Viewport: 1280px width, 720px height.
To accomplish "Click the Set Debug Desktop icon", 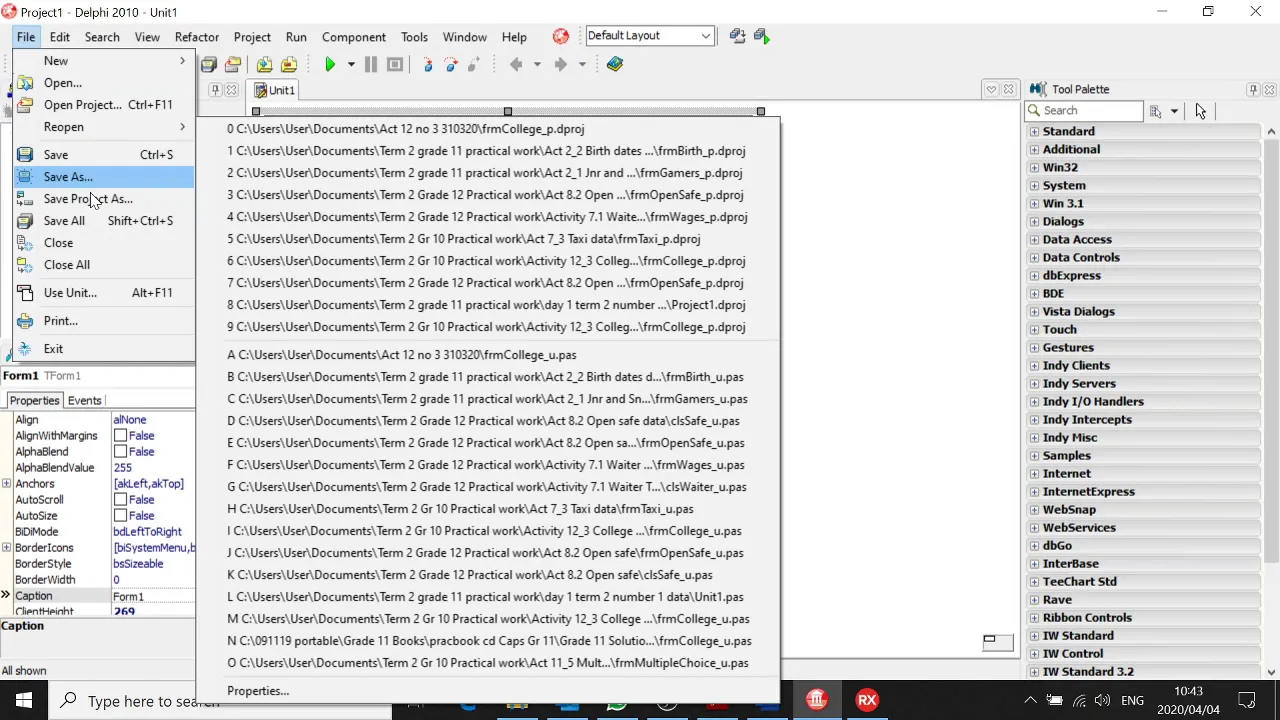I will click(x=762, y=36).
